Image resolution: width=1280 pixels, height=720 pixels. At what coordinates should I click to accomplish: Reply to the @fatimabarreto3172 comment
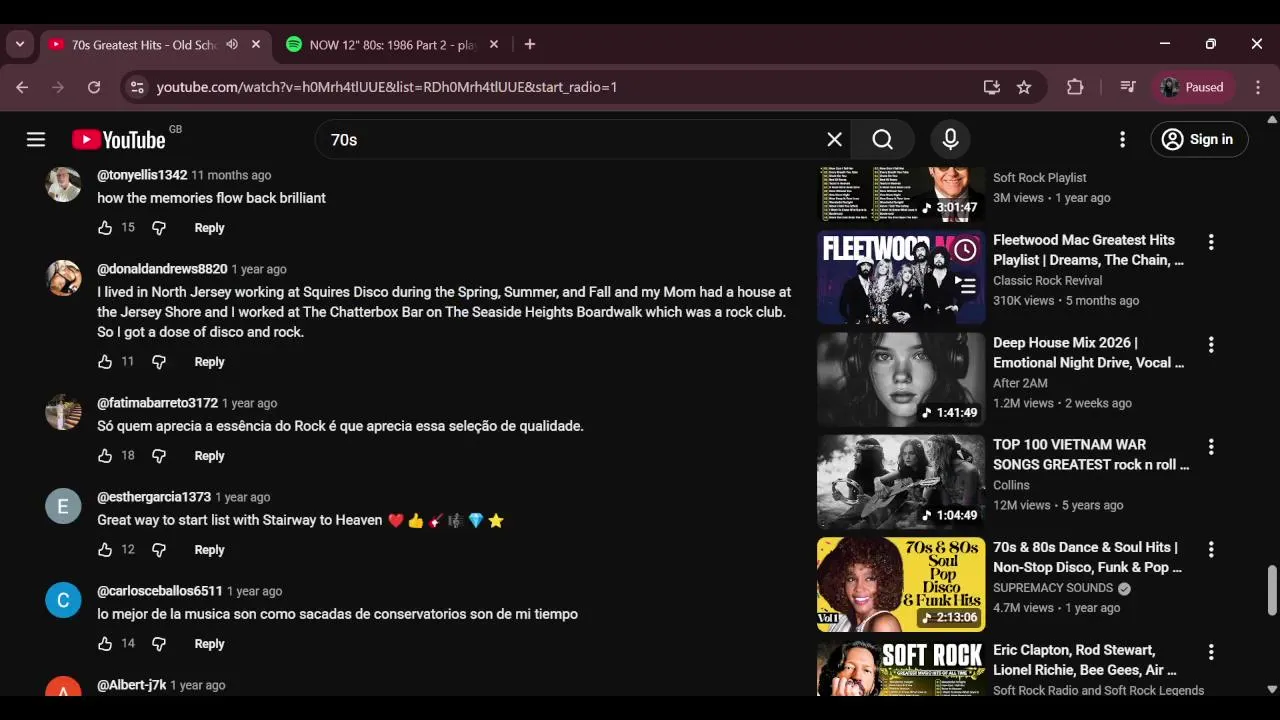pos(209,456)
